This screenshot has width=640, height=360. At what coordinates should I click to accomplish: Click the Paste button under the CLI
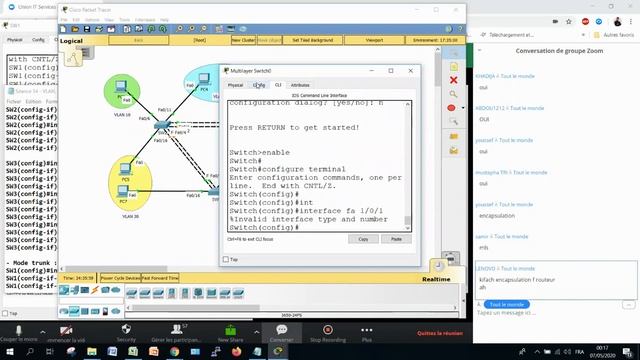(x=396, y=239)
